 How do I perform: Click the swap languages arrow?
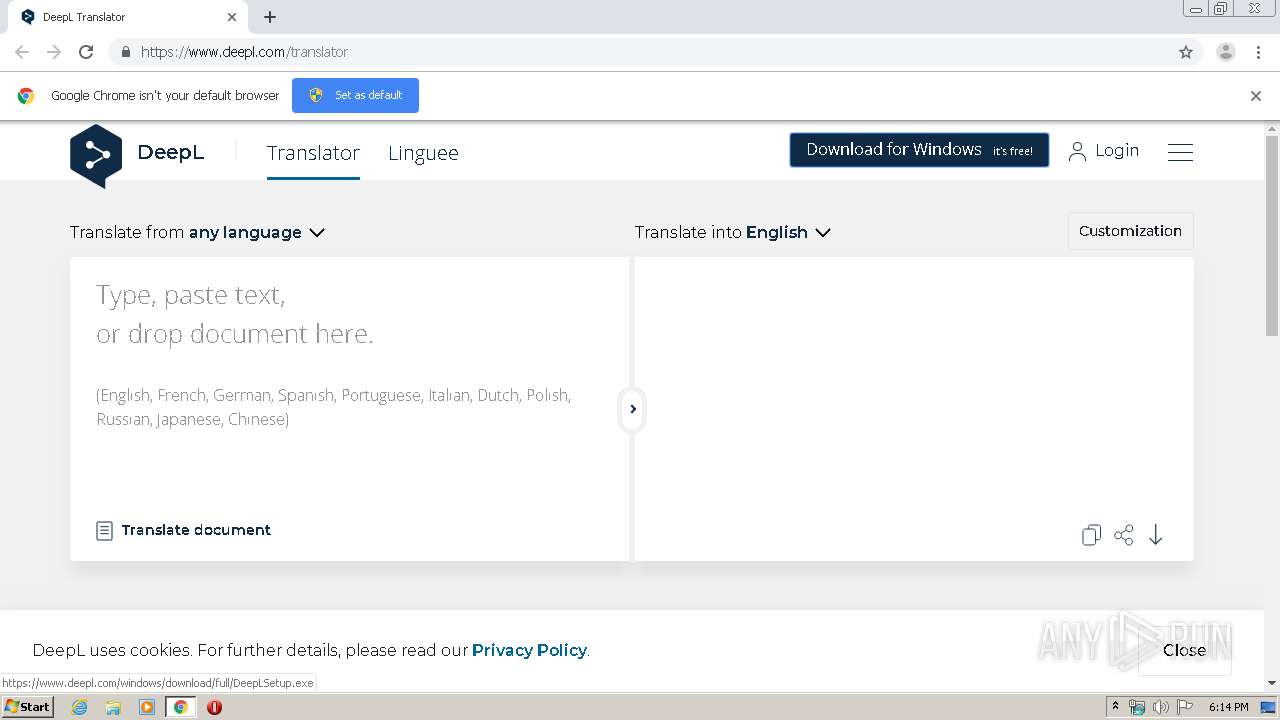point(633,409)
